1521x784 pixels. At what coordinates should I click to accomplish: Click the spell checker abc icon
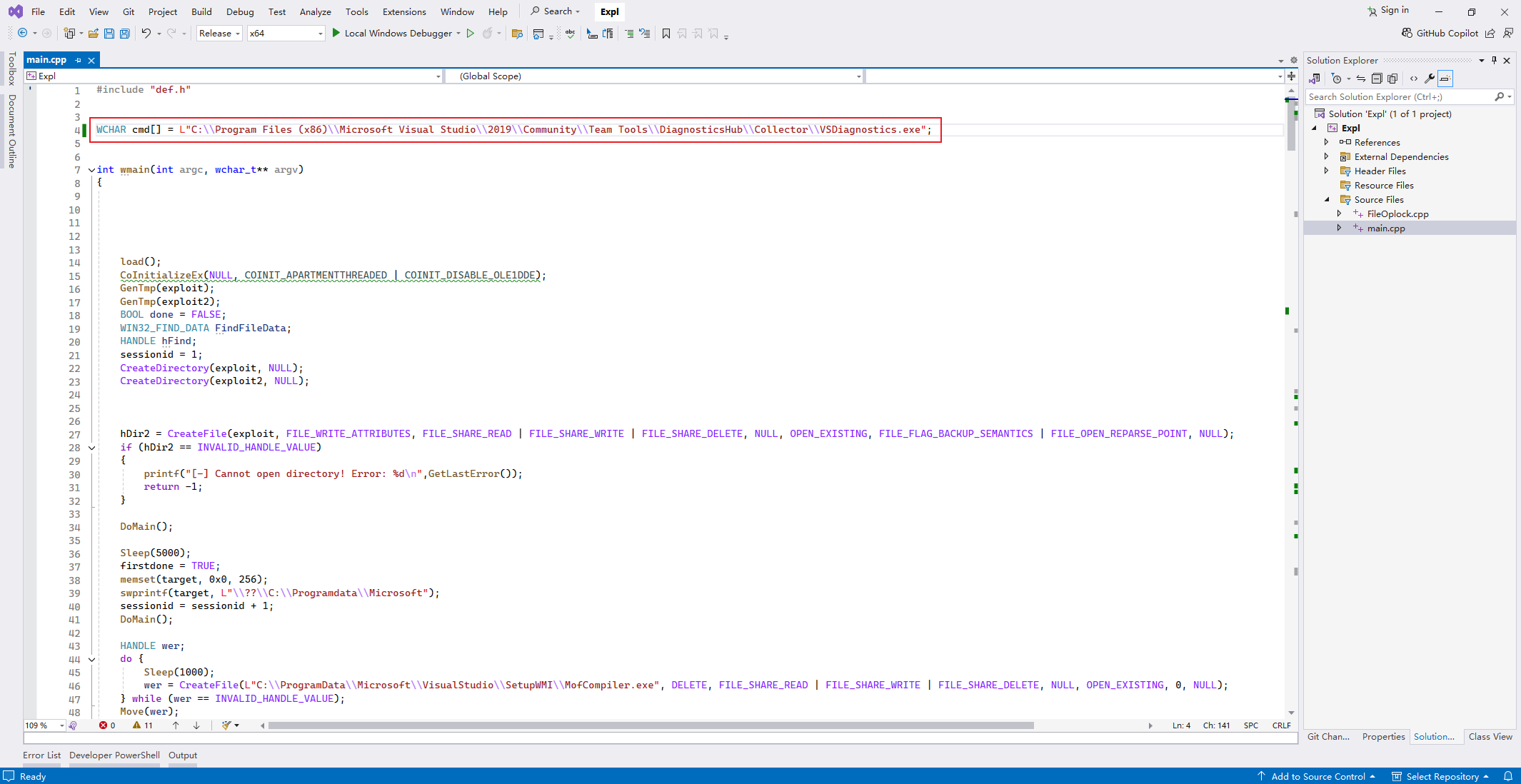pyautogui.click(x=570, y=33)
